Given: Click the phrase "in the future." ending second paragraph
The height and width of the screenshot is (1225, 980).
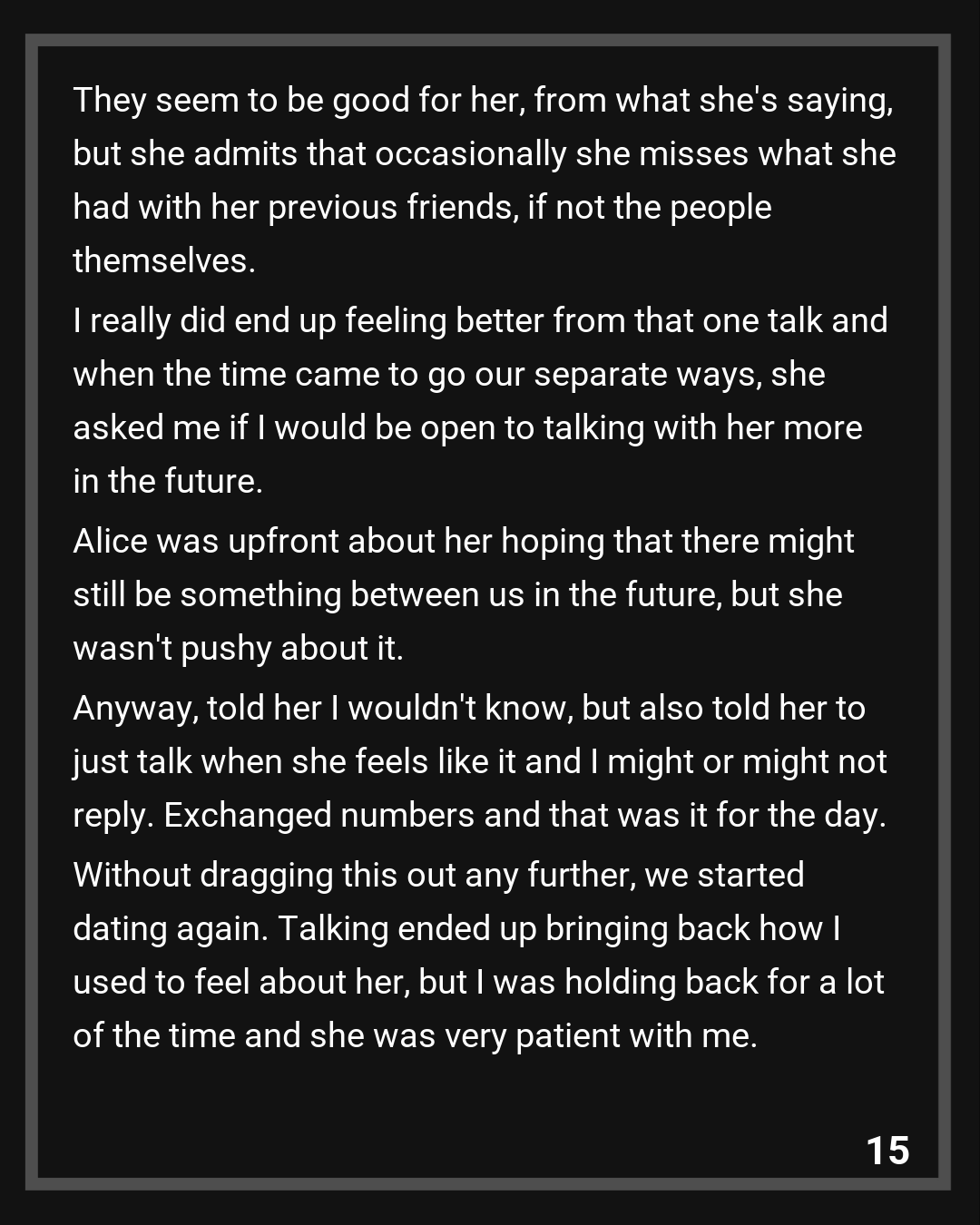Looking at the screenshot, I should click(168, 481).
